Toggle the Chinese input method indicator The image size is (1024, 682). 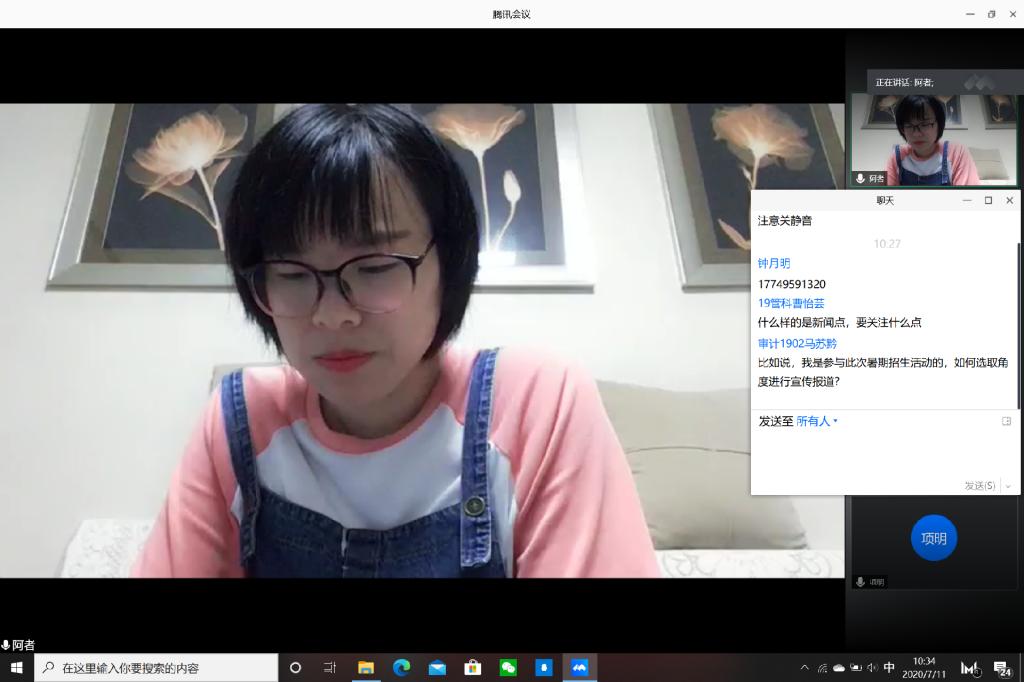pos(889,668)
